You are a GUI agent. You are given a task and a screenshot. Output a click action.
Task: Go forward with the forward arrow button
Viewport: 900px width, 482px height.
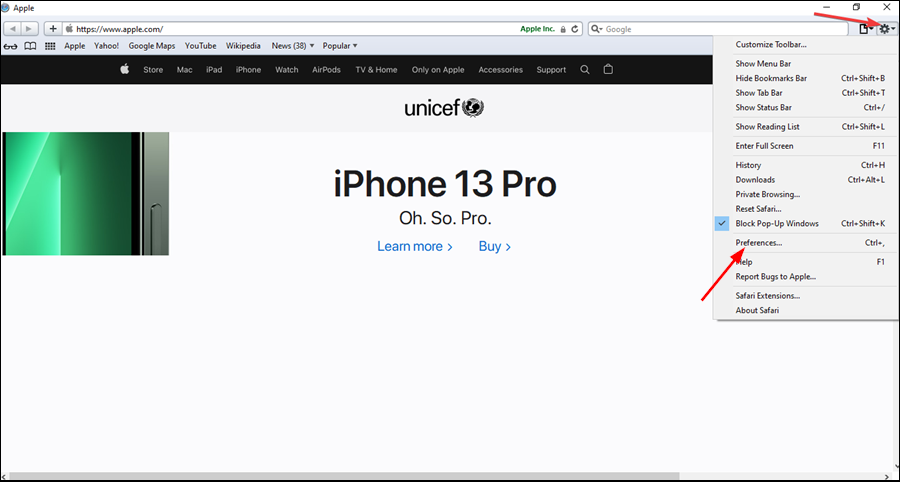tap(30, 29)
